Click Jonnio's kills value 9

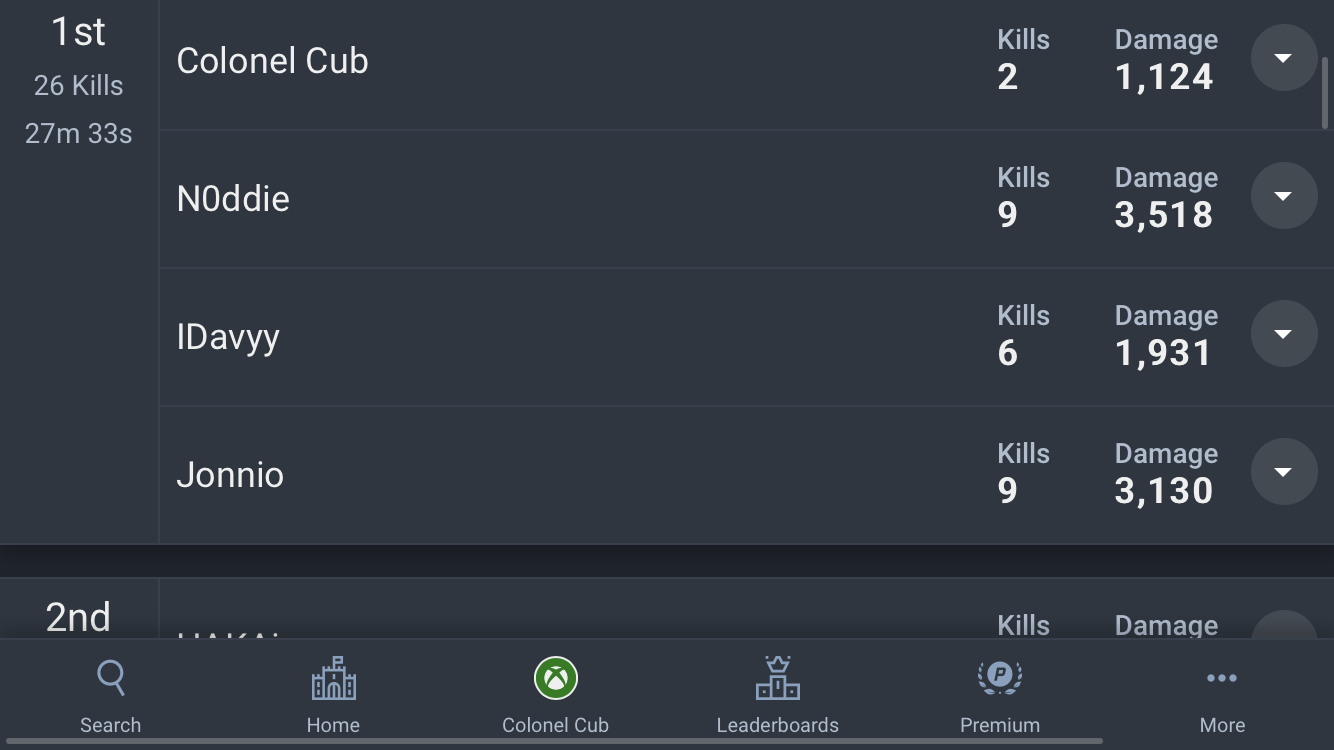coord(1007,491)
